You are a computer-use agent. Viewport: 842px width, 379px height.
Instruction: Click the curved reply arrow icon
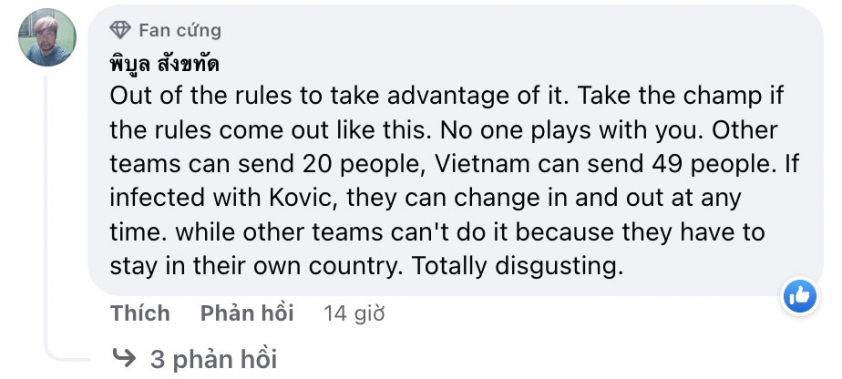point(125,358)
